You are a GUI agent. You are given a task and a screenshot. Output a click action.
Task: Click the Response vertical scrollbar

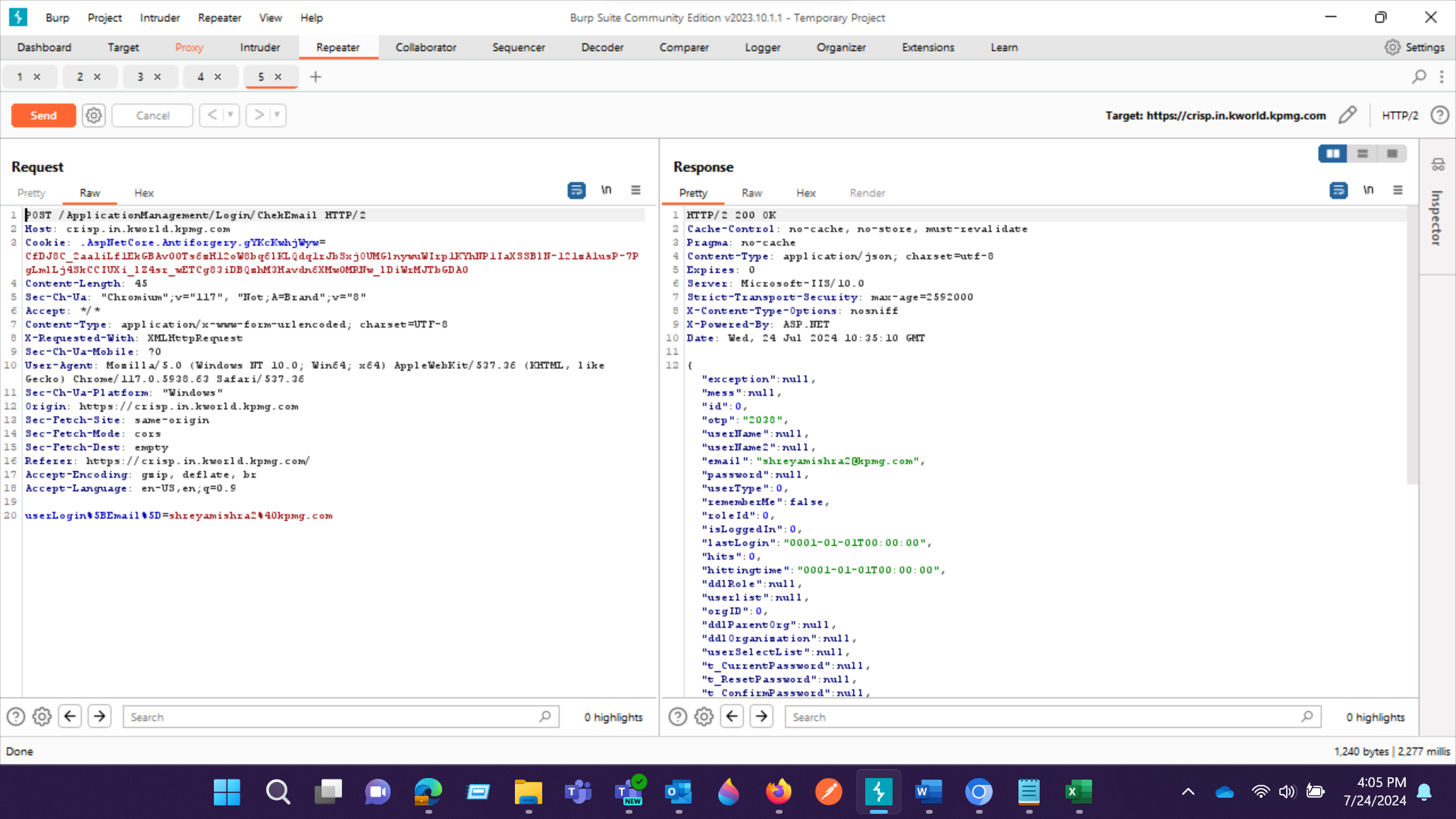click(x=1412, y=345)
